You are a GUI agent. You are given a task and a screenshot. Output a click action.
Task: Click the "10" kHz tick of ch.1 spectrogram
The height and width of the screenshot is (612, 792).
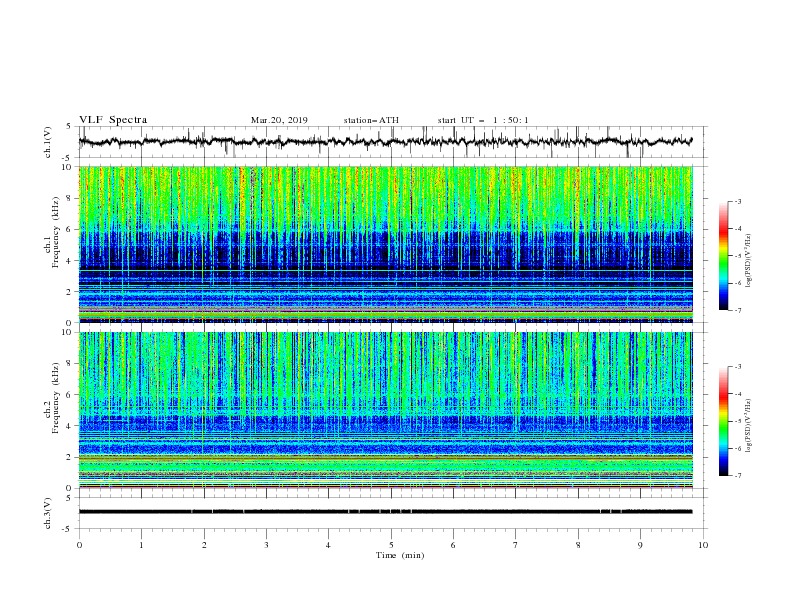(x=67, y=167)
